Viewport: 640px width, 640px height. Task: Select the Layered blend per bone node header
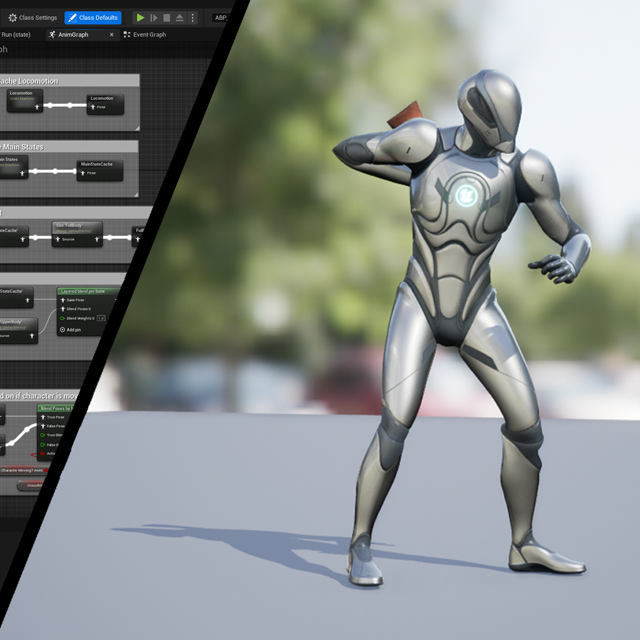(88, 291)
